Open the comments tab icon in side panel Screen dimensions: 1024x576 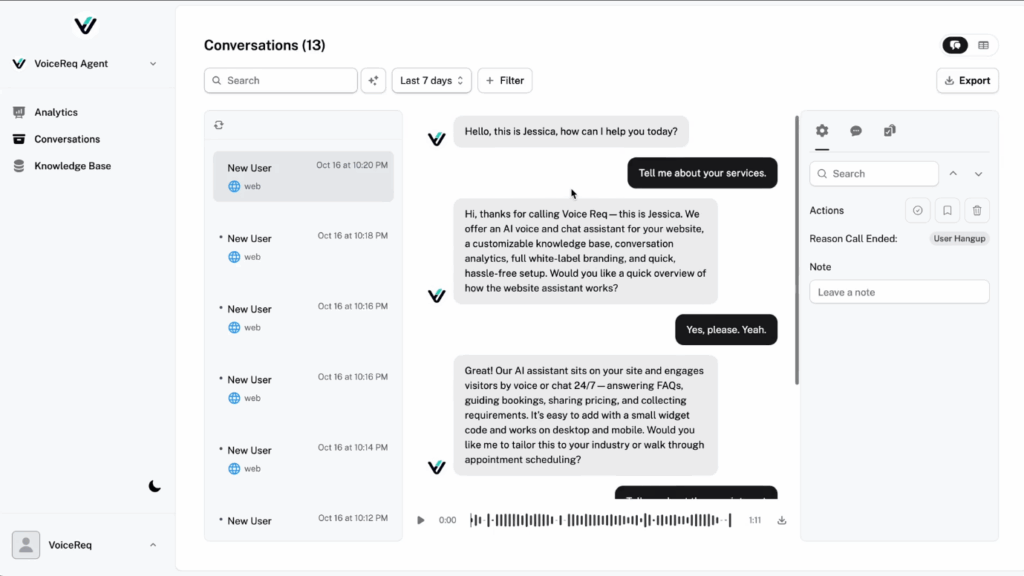click(x=856, y=131)
